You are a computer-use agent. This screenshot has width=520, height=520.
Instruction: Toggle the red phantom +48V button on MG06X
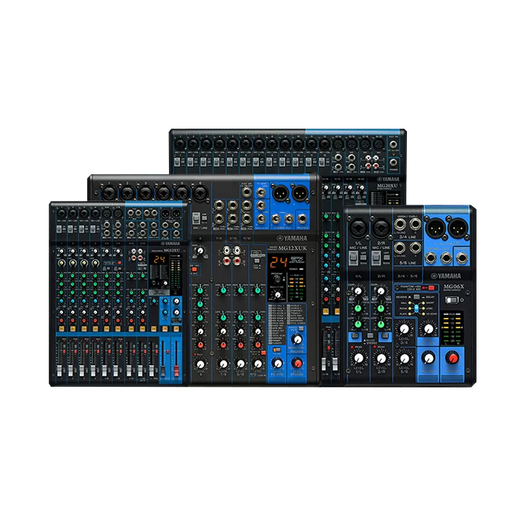coord(431,288)
